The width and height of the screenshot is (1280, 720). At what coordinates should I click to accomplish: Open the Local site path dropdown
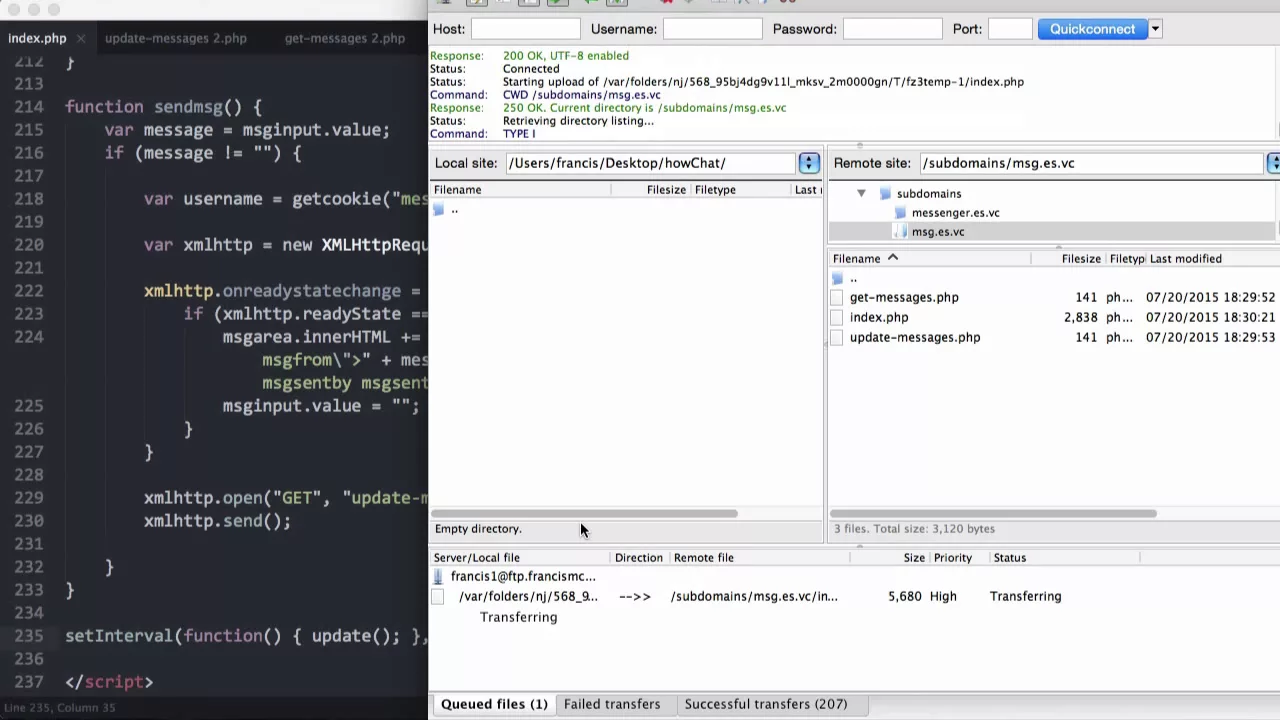809,163
